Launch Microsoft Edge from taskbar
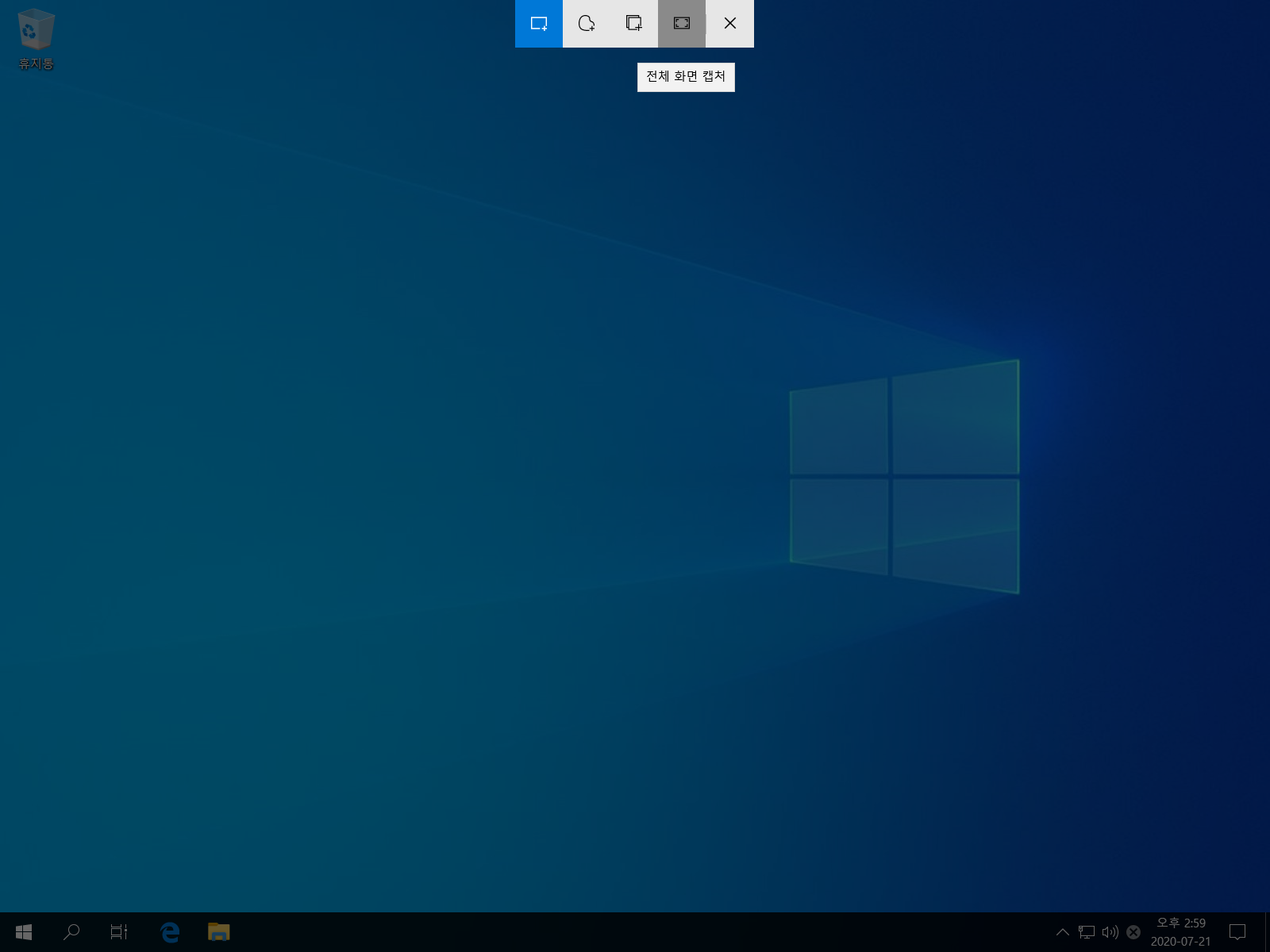The image size is (1270, 952). pos(170,932)
